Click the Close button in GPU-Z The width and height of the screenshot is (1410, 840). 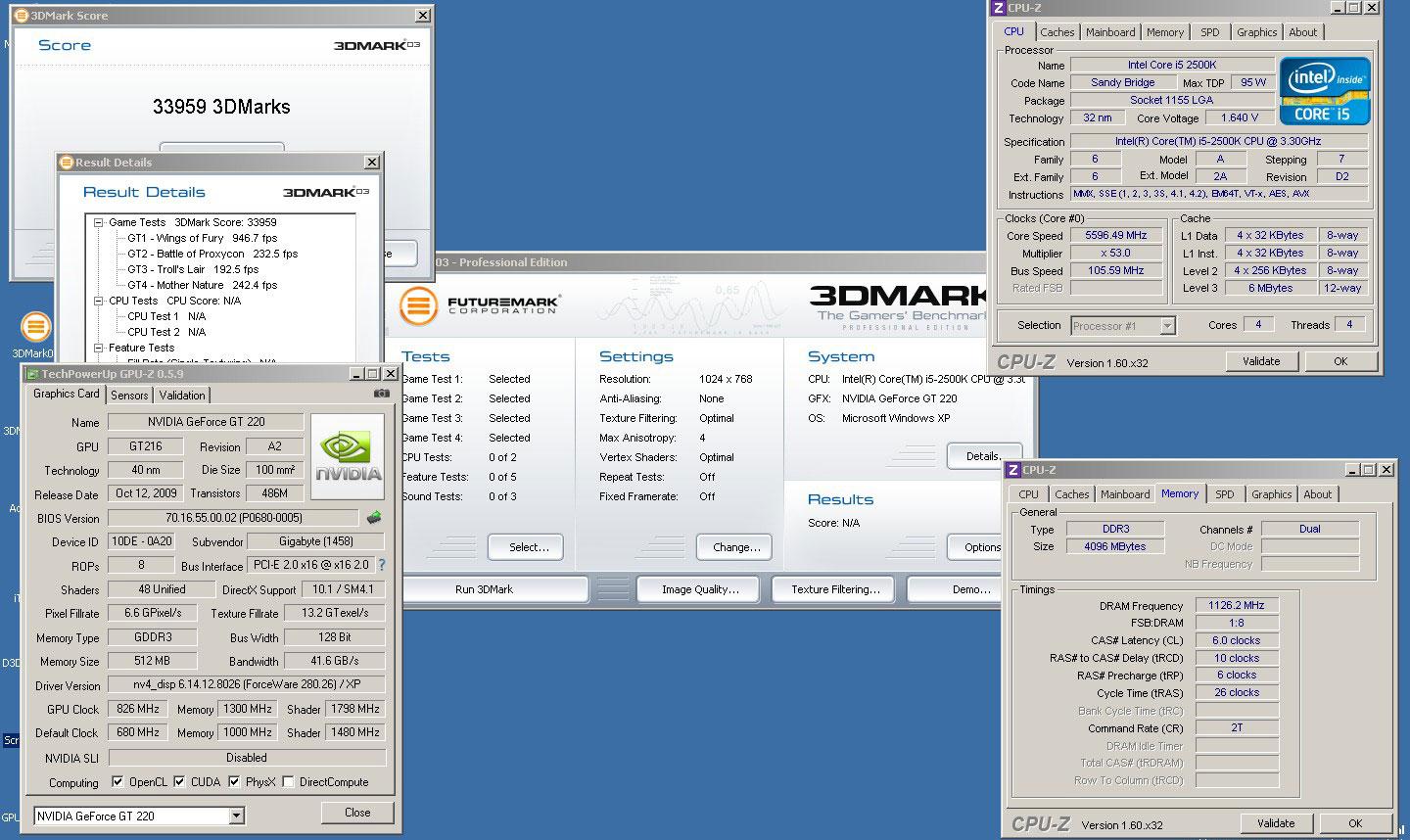click(357, 813)
